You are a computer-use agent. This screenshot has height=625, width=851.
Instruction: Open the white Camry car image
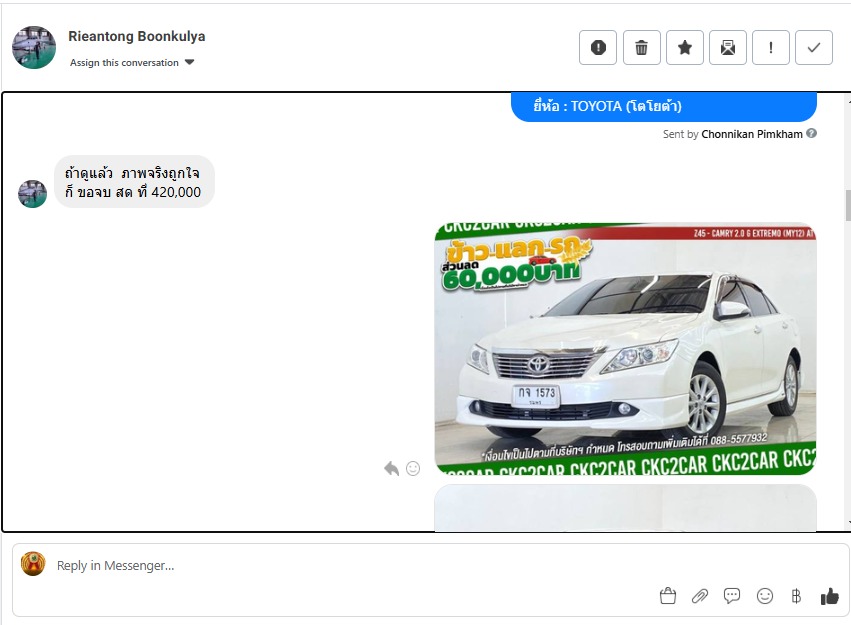(625, 349)
